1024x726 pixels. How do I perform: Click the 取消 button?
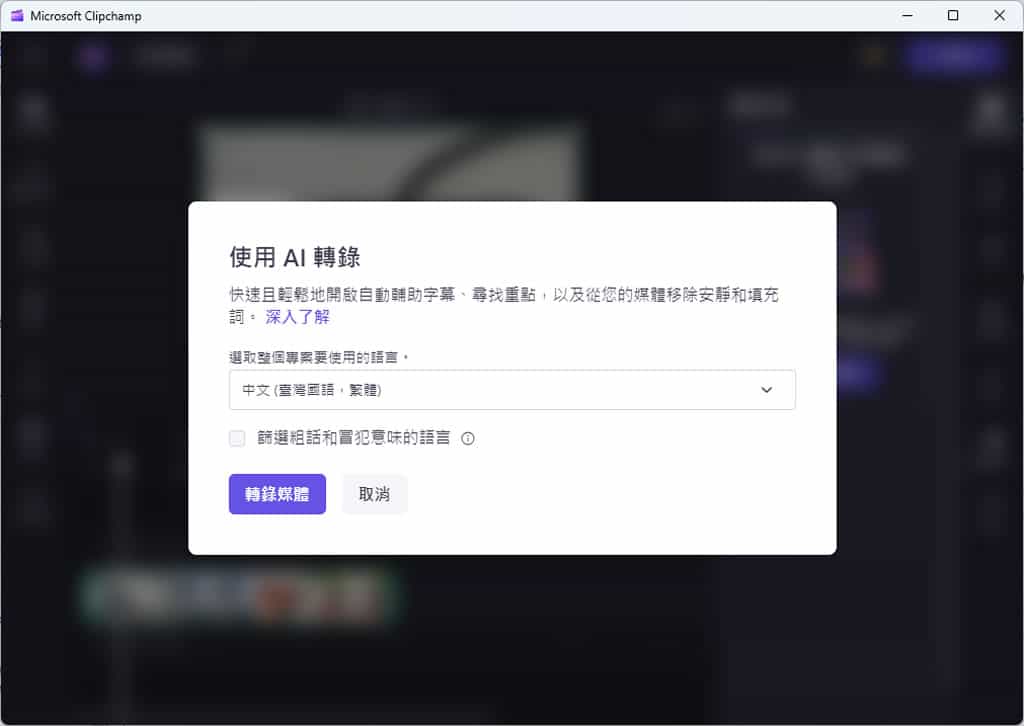375,494
